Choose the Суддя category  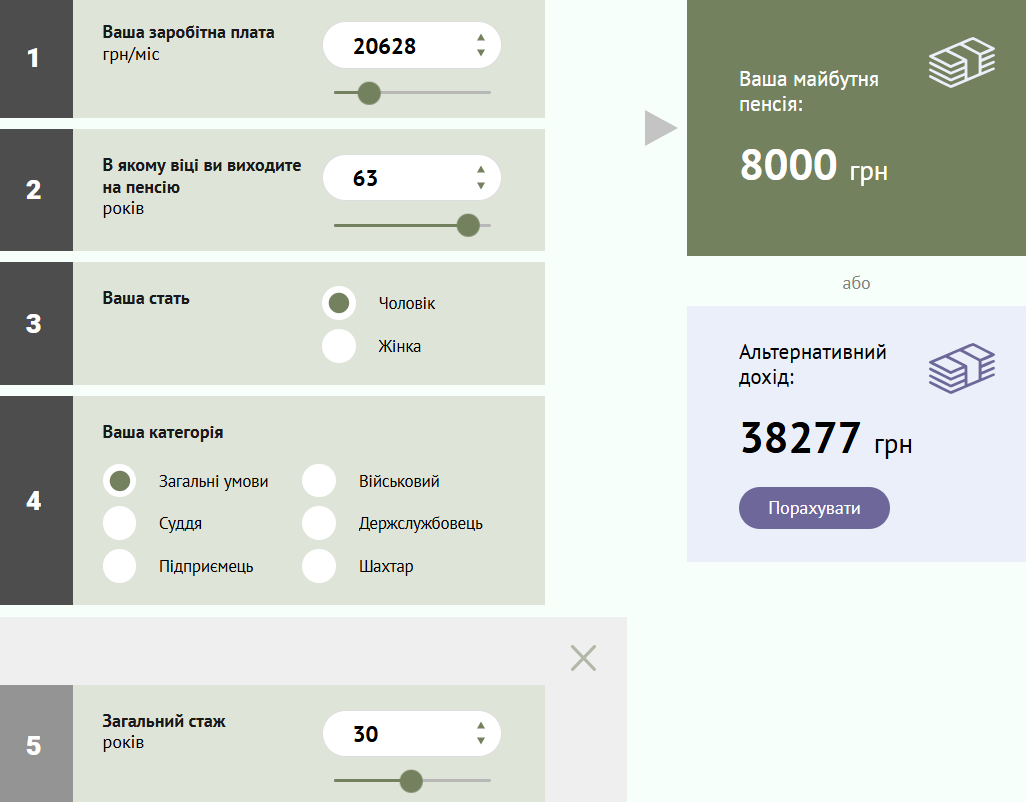(x=120, y=523)
